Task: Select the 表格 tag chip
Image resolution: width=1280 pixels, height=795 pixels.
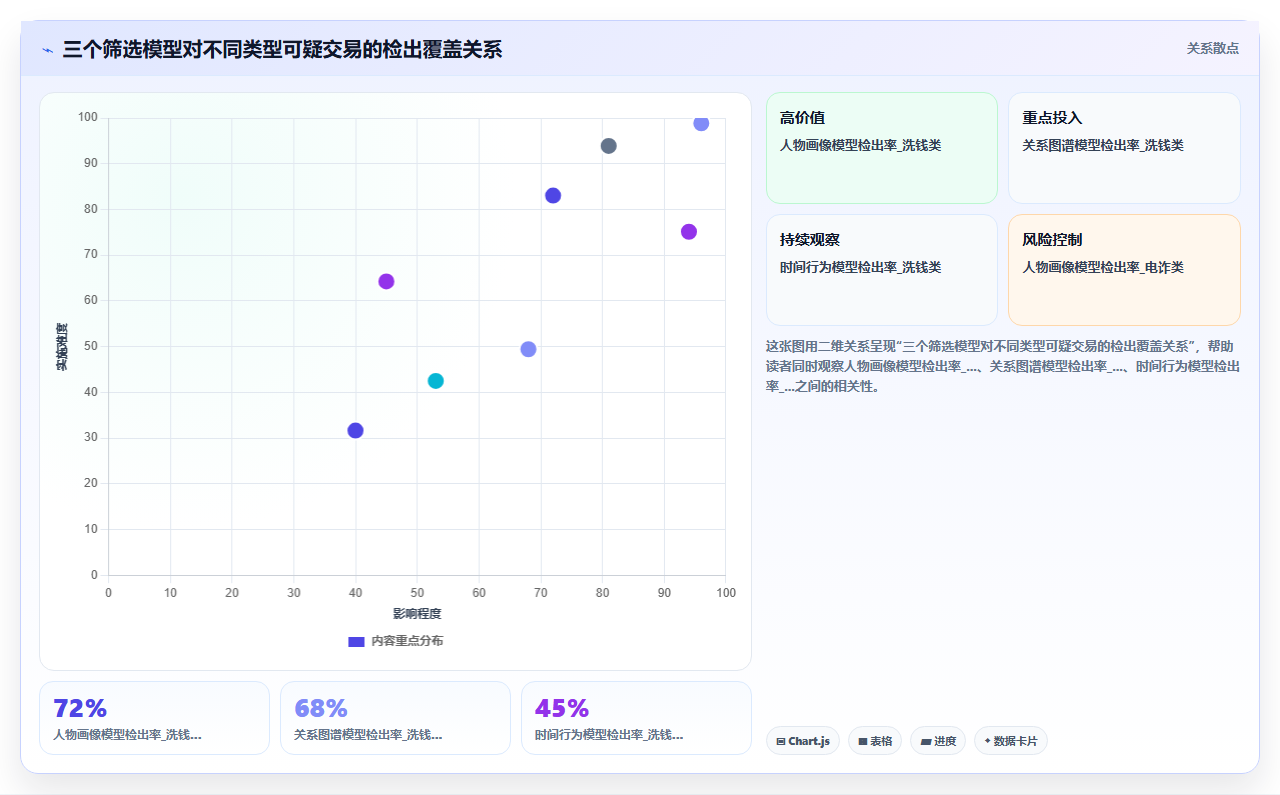Action: [x=875, y=741]
